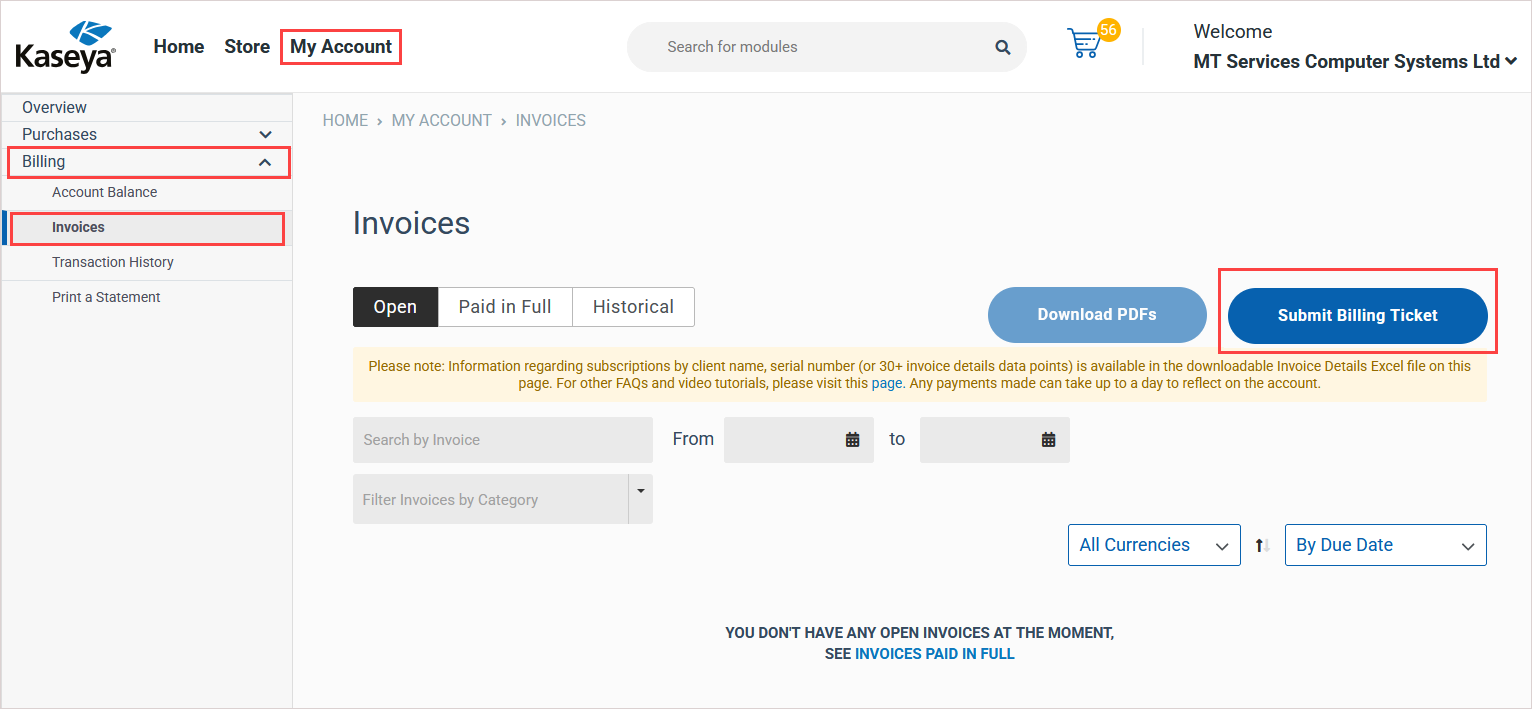Click the Download PDFs button
The image size is (1532, 709).
tap(1097, 315)
